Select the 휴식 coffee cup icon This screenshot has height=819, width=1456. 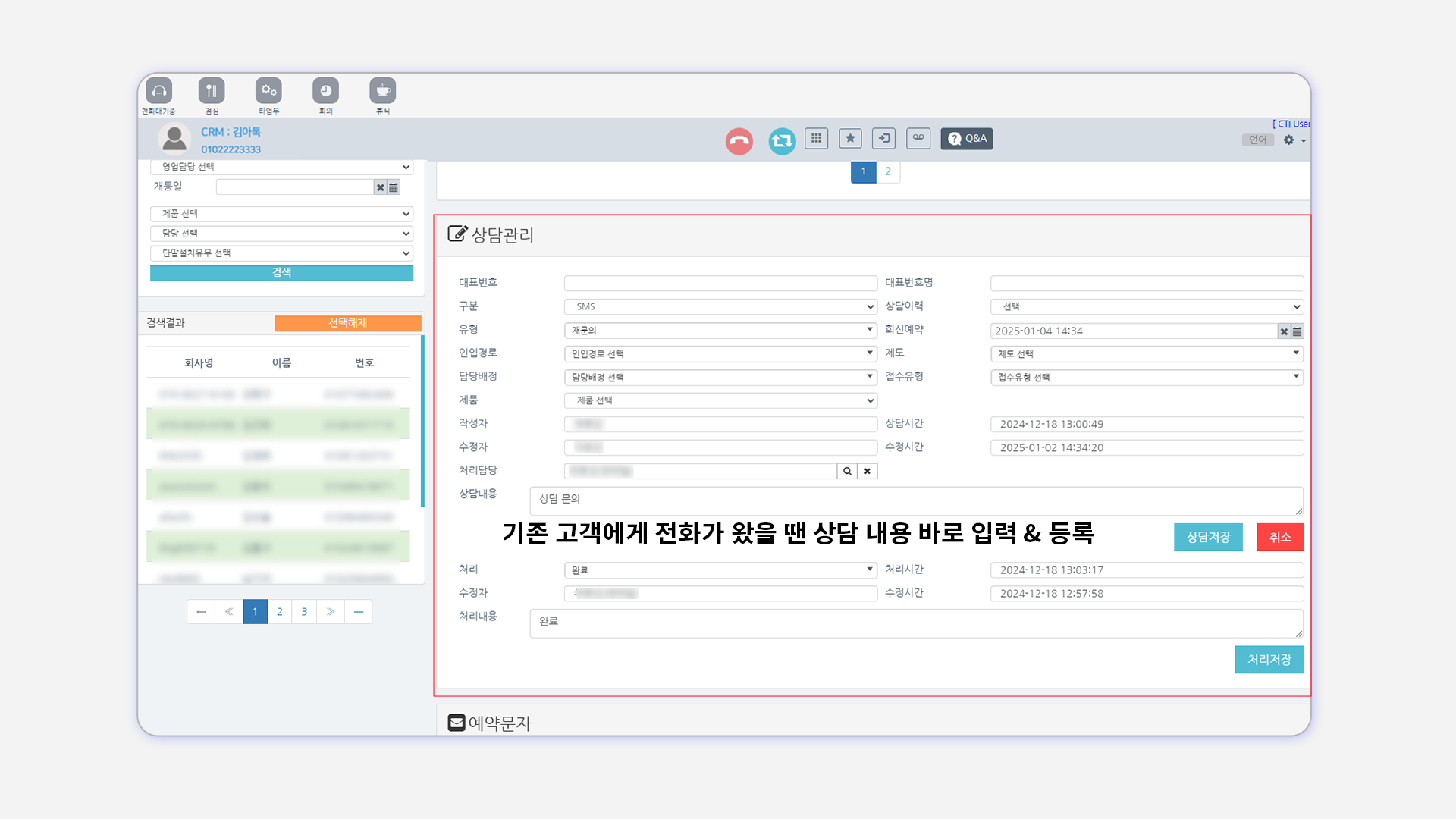382,91
